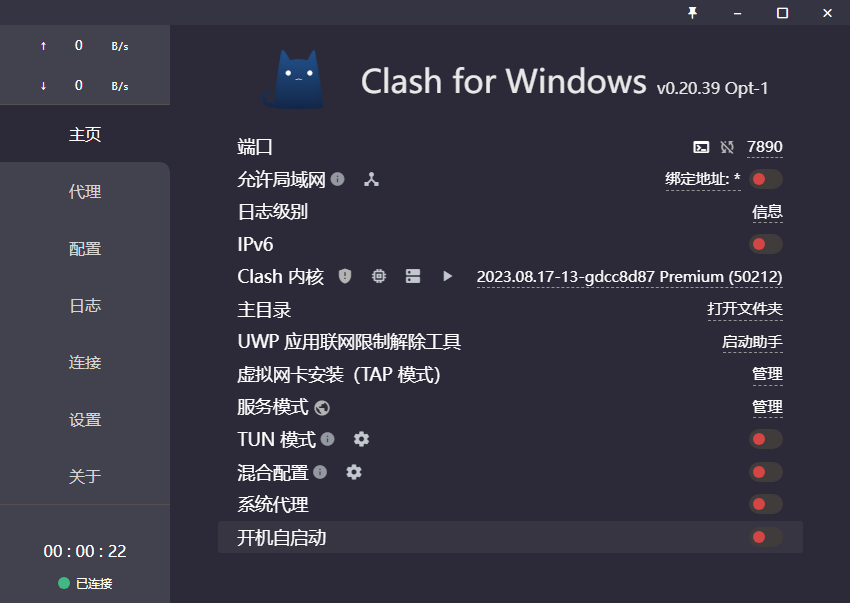The image size is (850, 603).
Task: Click the chip icon beside Clash 内核
Action: point(379,277)
